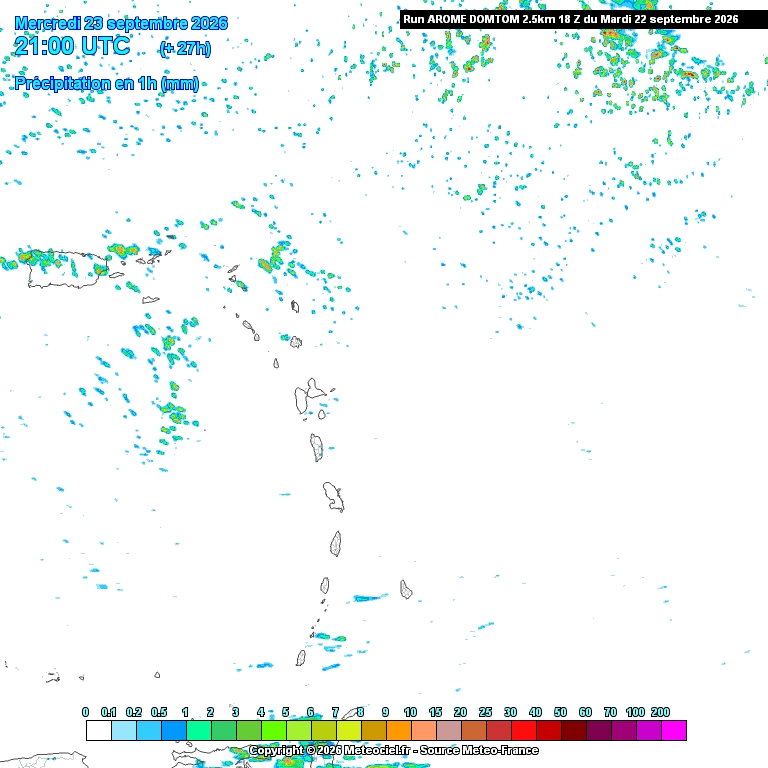The image size is (768, 768).
Task: Select the (+ 27h) forecast offset label
Action: coord(185,48)
